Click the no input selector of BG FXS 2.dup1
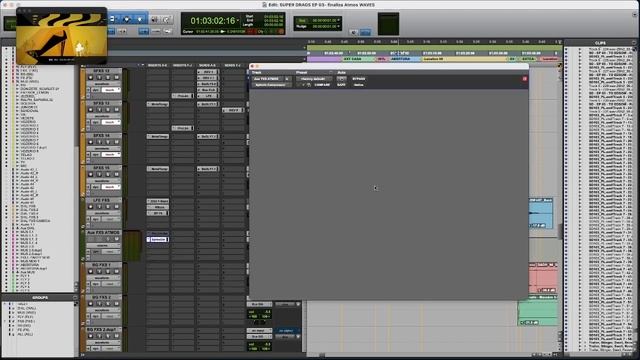 [x=260, y=331]
